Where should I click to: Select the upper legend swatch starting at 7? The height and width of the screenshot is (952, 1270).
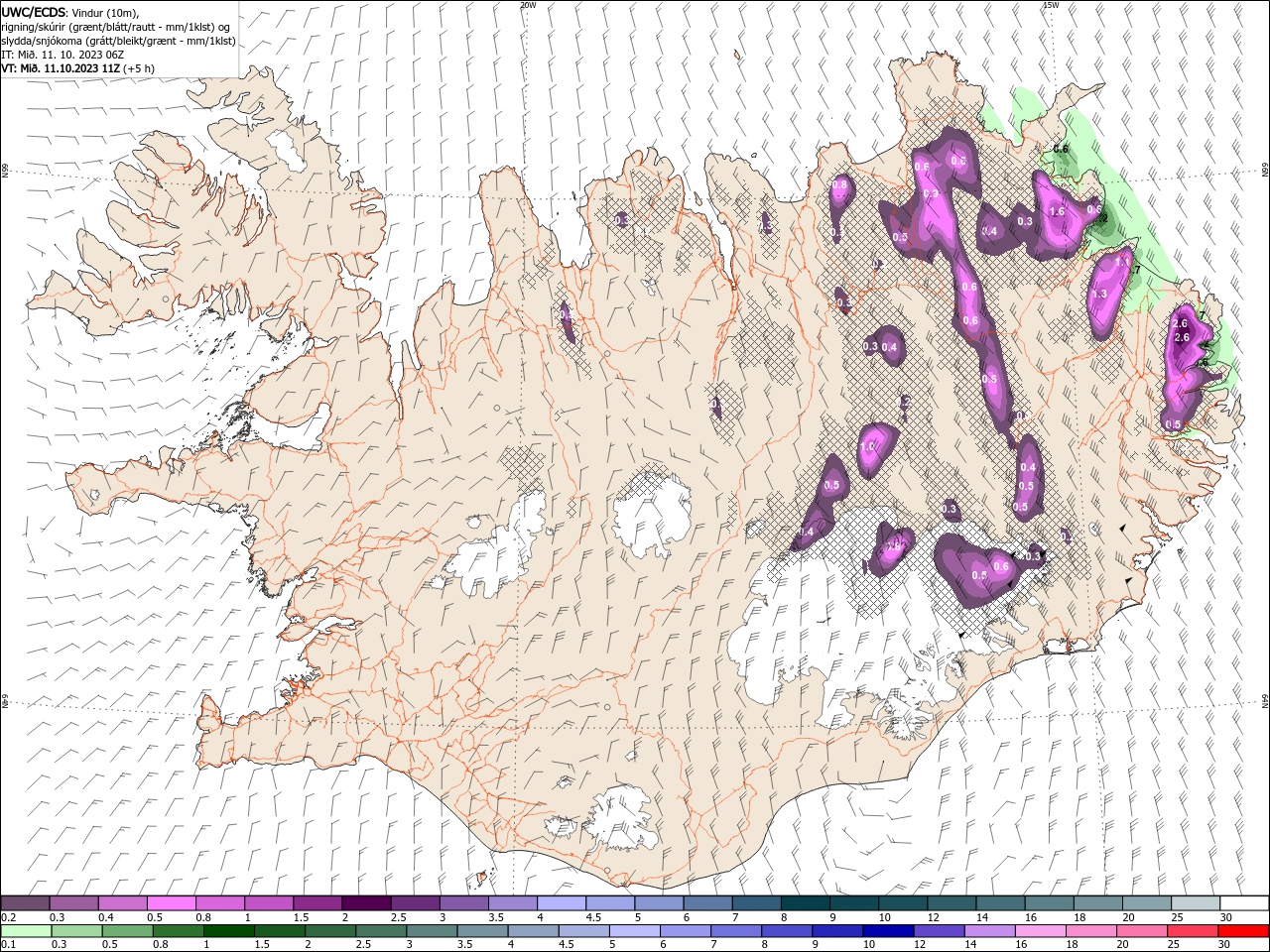click(755, 903)
